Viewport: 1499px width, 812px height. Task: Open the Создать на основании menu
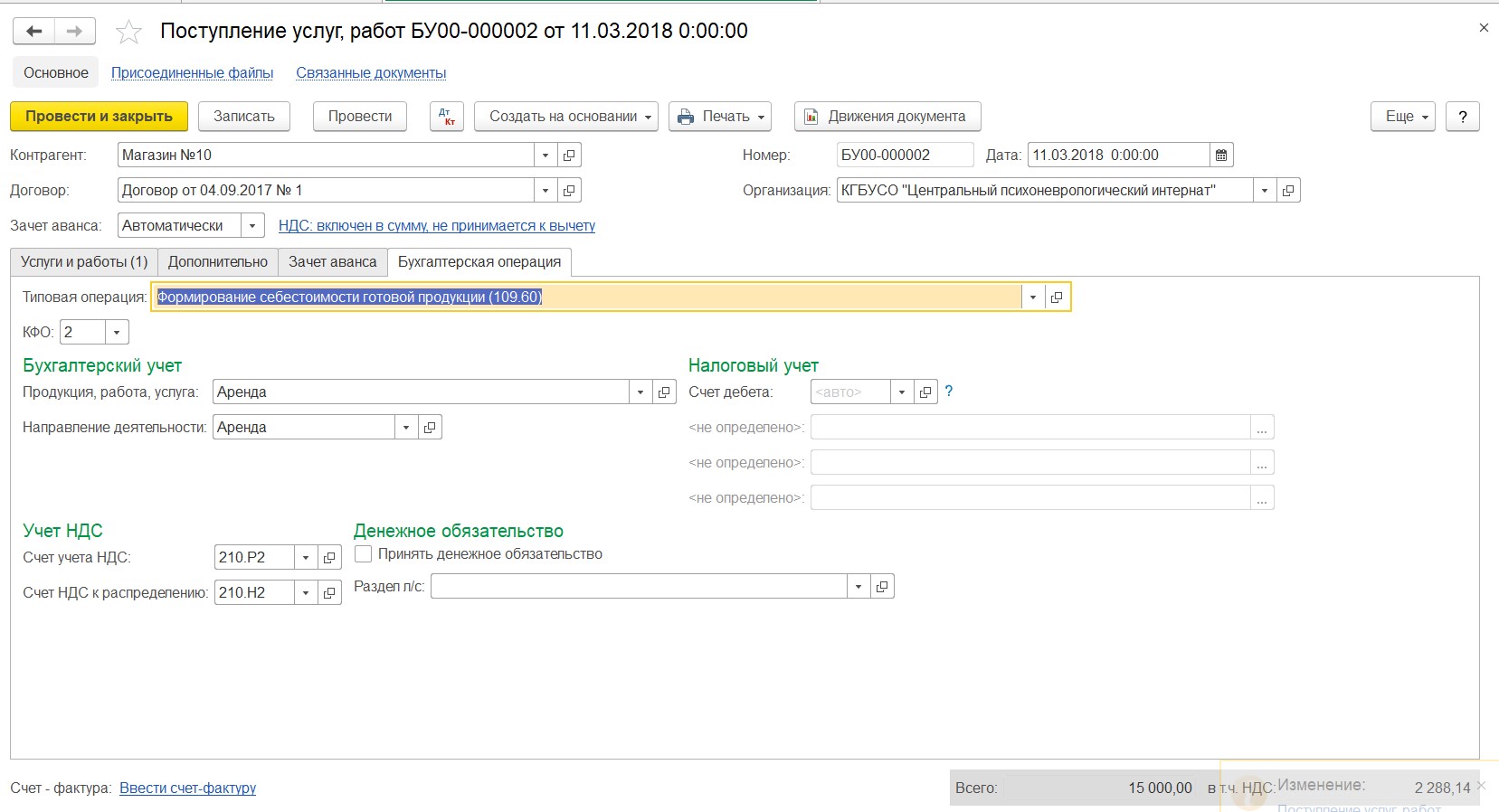tap(566, 117)
